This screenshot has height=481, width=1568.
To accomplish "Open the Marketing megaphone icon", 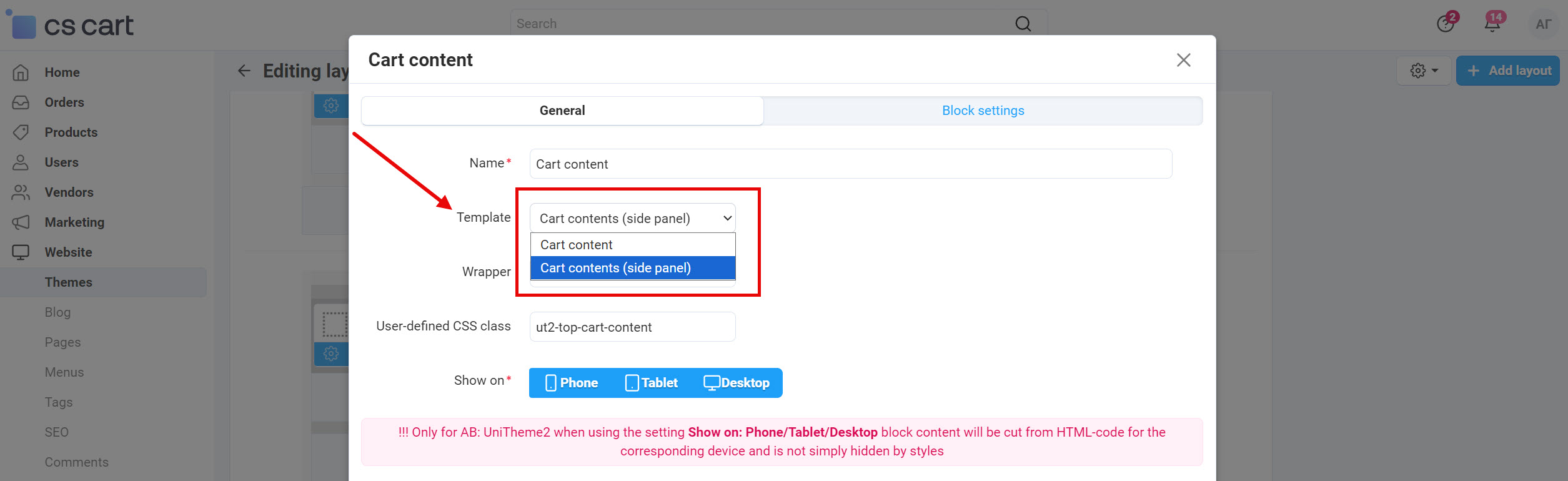I will point(21,222).
